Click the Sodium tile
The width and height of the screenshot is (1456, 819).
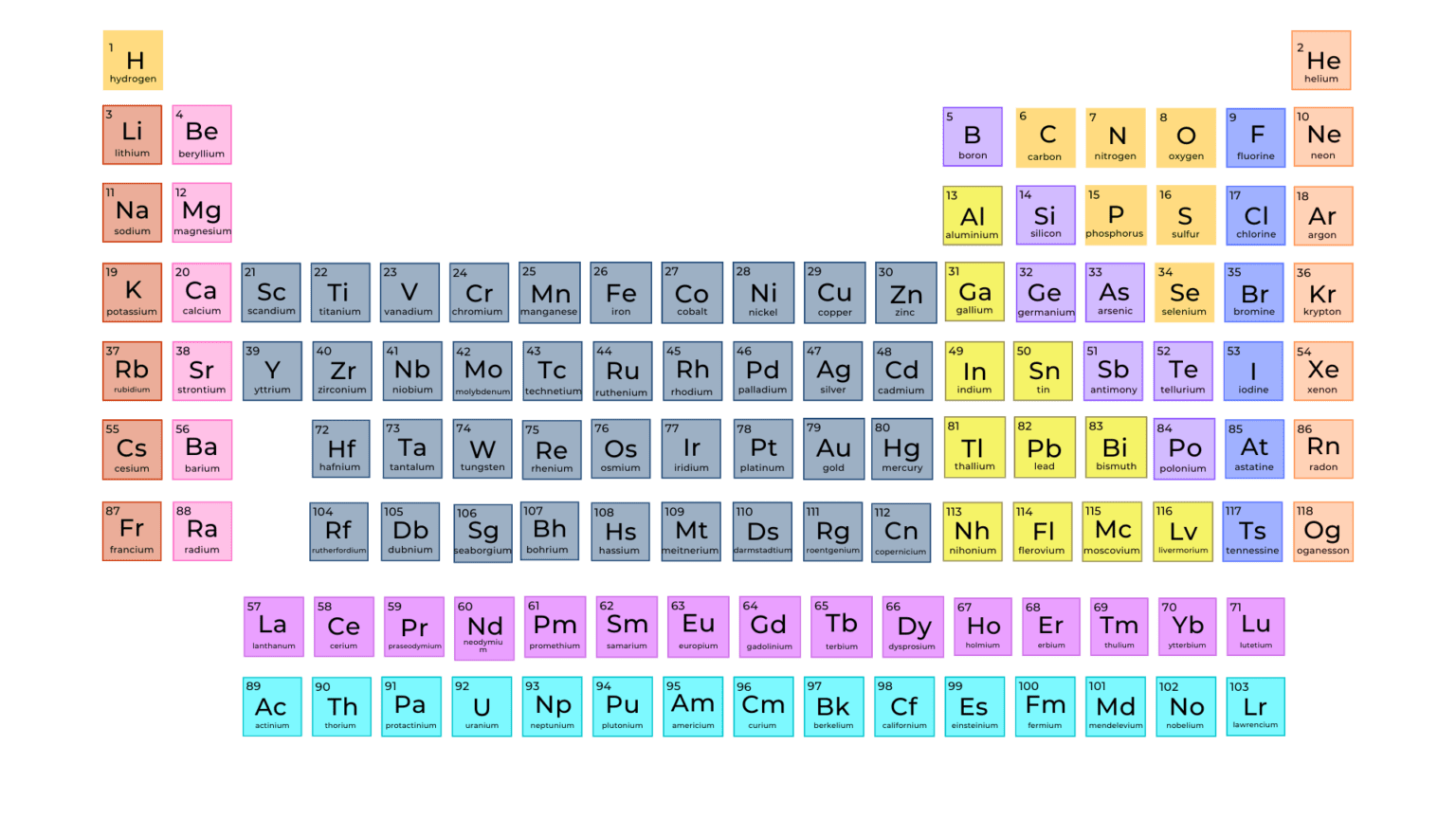pos(133,212)
